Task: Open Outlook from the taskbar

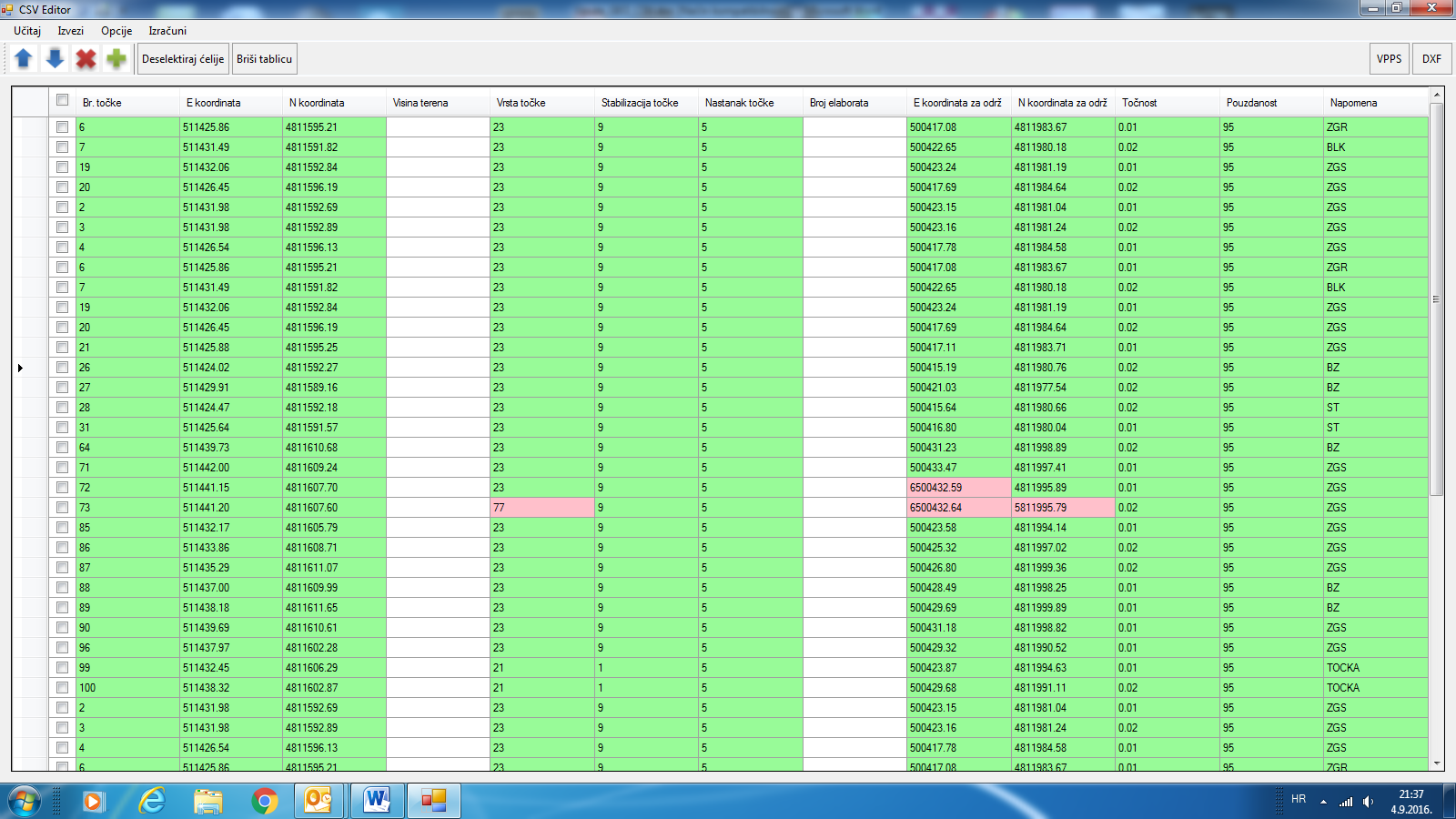Action: 319,801
